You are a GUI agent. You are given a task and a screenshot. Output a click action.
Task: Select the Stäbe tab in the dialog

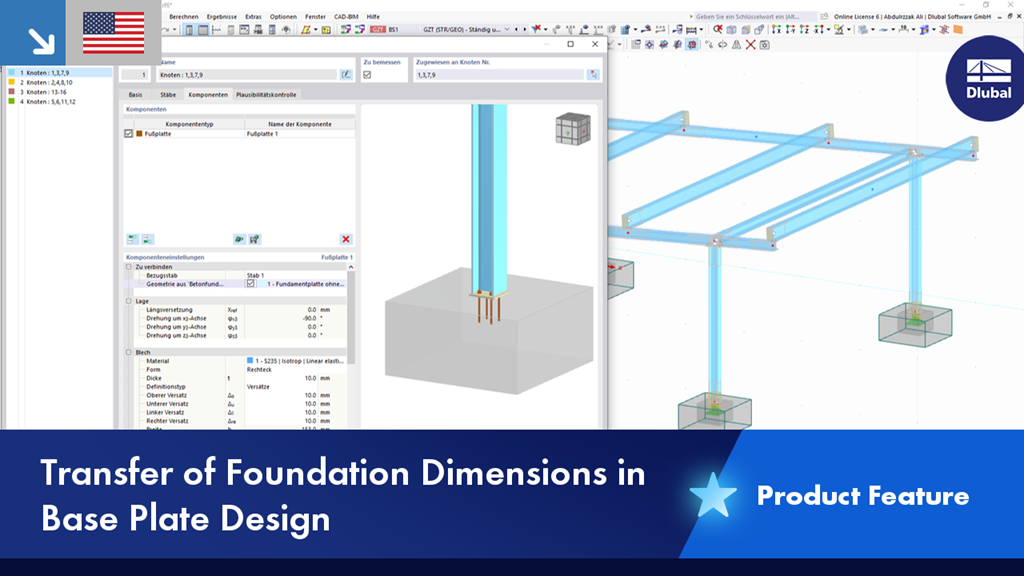[167, 95]
